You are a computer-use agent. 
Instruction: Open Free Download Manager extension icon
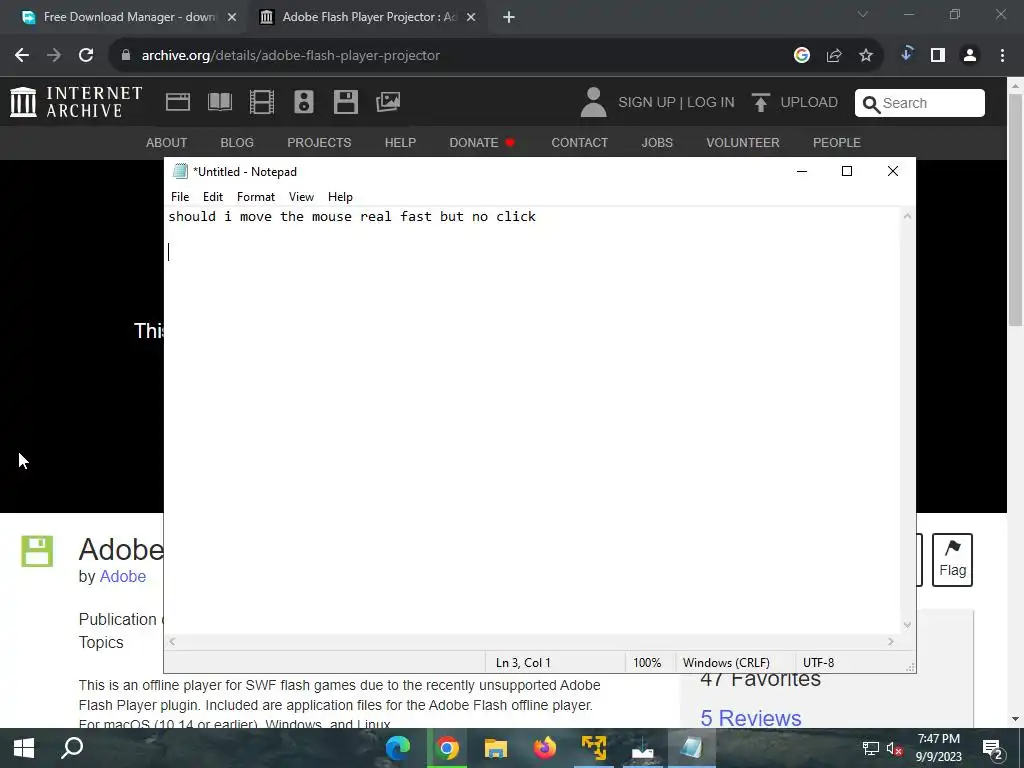[906, 54]
